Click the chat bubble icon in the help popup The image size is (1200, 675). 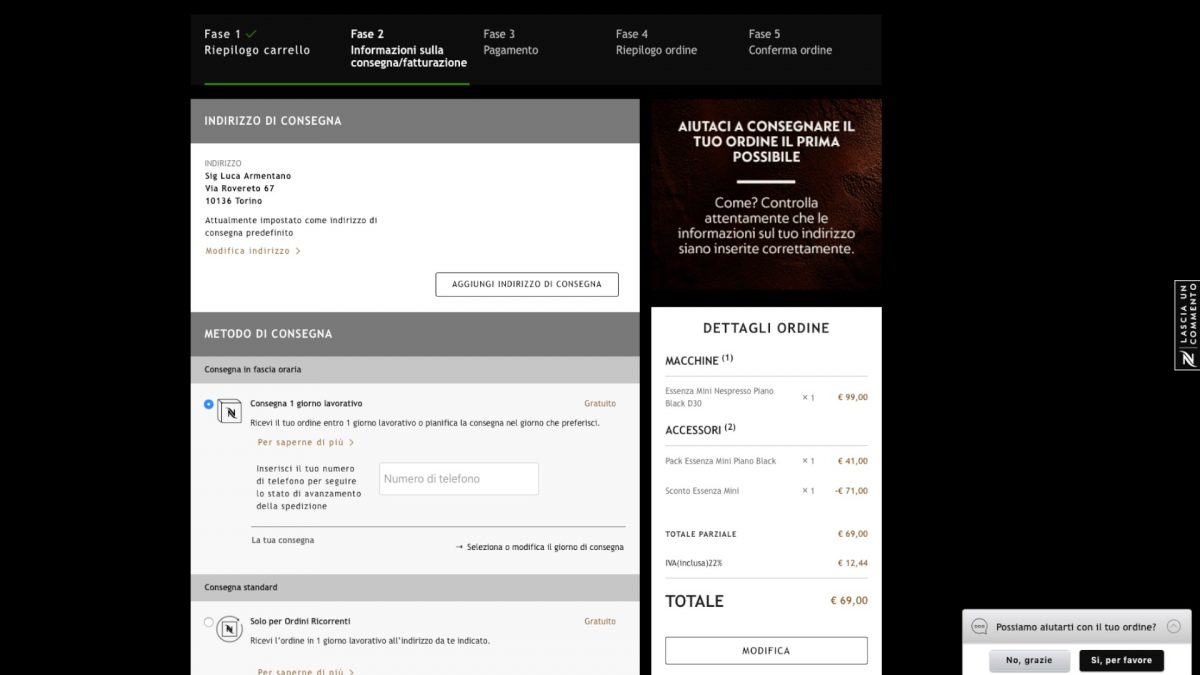coord(980,627)
